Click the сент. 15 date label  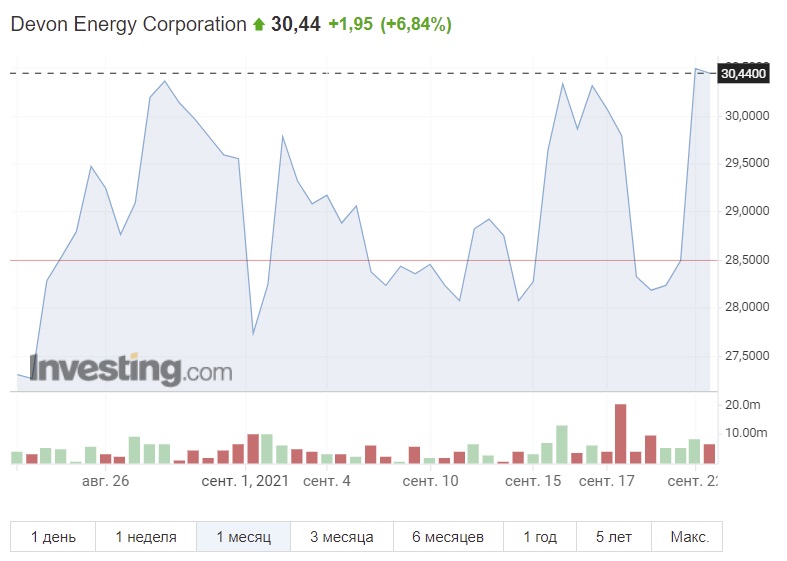click(x=533, y=481)
